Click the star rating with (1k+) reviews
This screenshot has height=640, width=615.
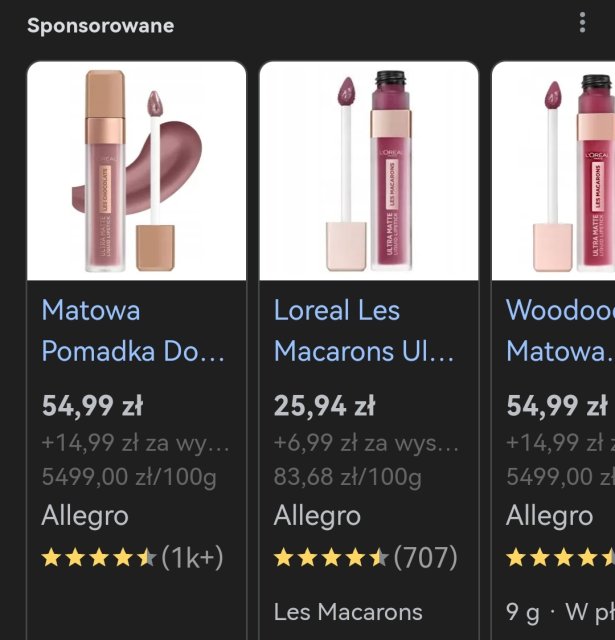coord(132,557)
